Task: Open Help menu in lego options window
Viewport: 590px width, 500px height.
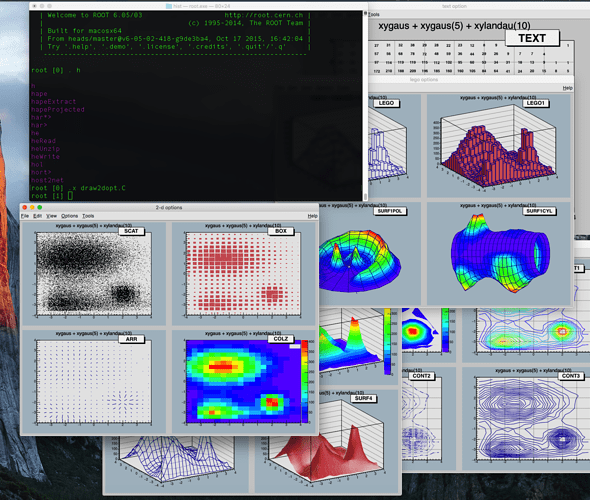Action: [567, 88]
